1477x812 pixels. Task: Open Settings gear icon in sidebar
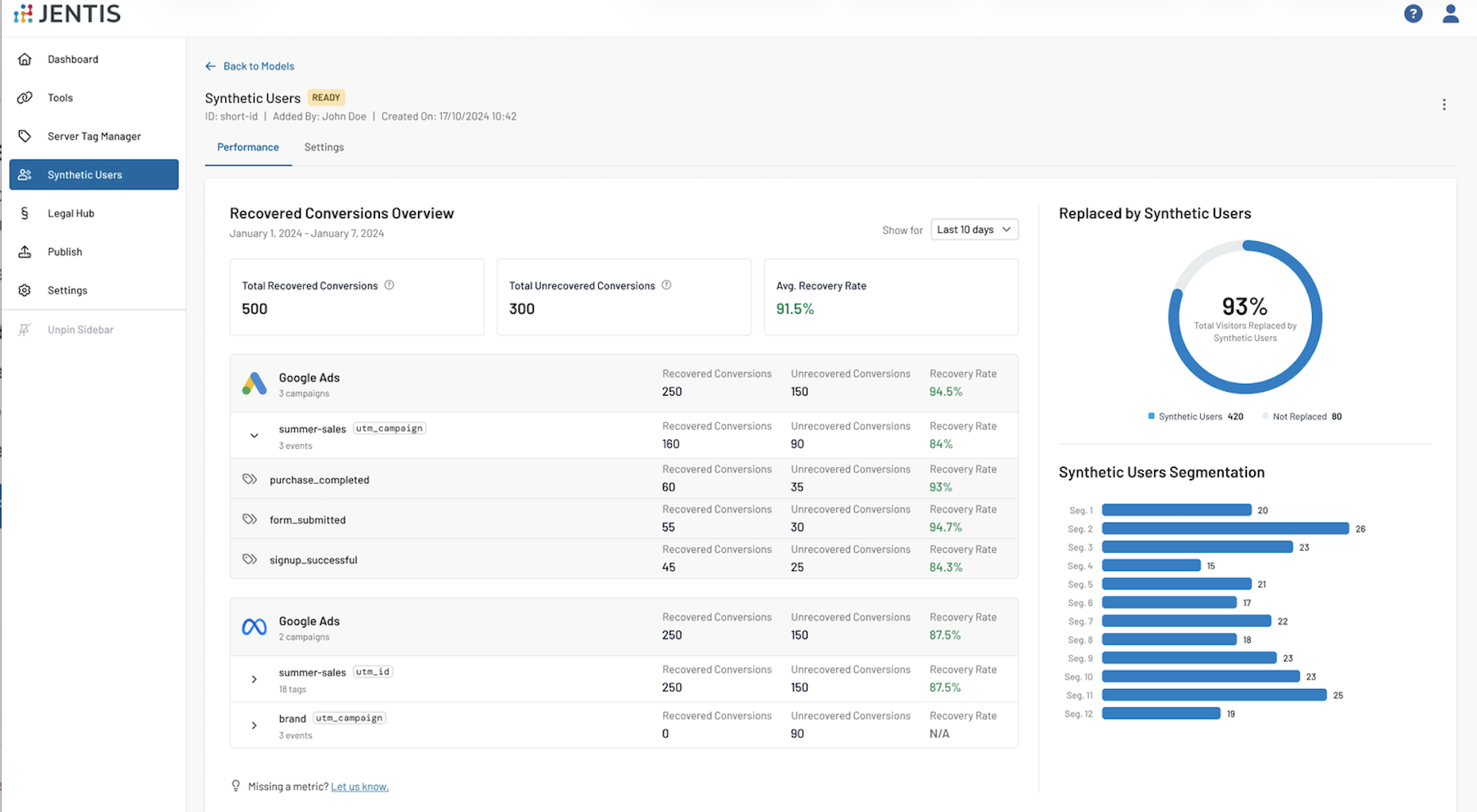click(x=25, y=290)
